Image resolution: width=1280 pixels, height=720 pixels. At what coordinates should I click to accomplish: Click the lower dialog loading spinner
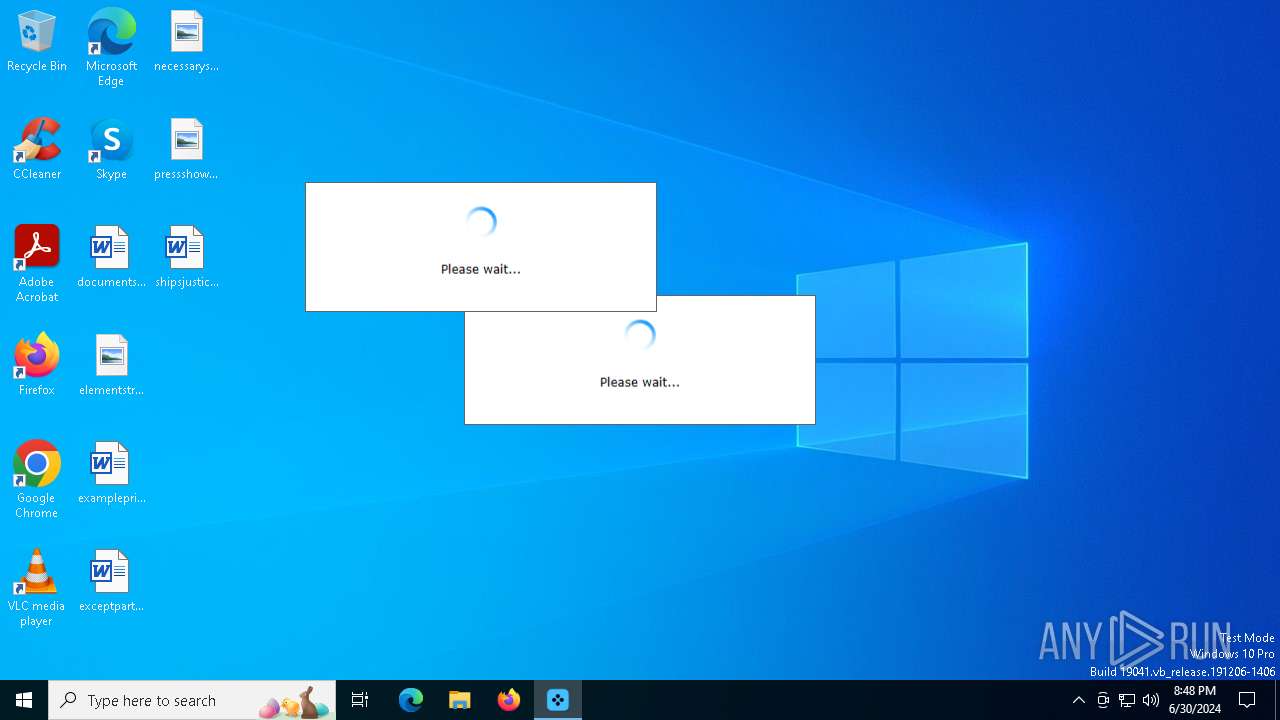640,335
